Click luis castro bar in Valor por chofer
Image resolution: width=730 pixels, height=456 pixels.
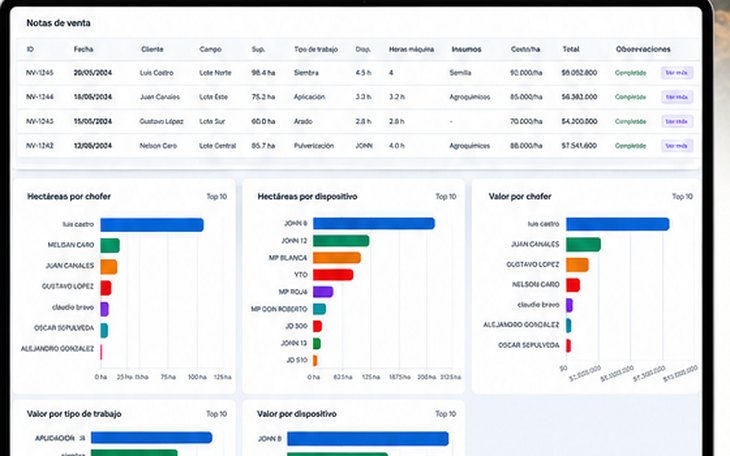click(617, 224)
